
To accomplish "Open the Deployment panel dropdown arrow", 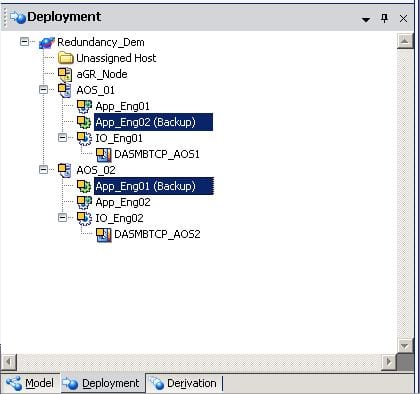I will tap(366, 20).
